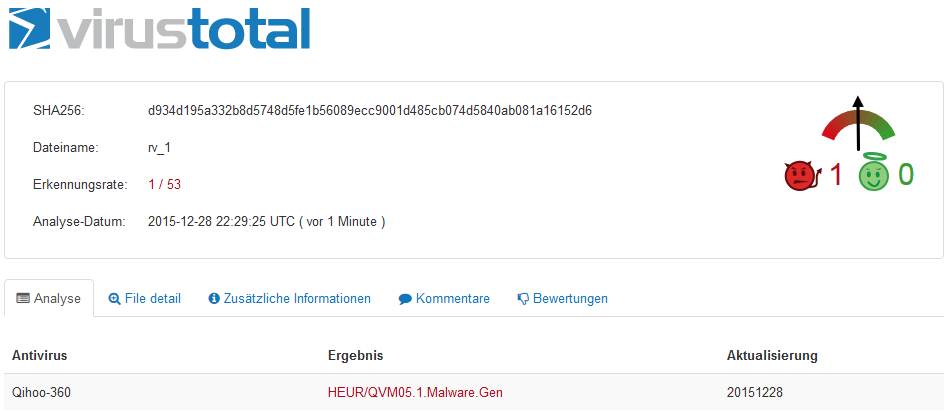Click the community score gauge needle
Image resolution: width=951 pixels, height=411 pixels.
pyautogui.click(x=858, y=123)
